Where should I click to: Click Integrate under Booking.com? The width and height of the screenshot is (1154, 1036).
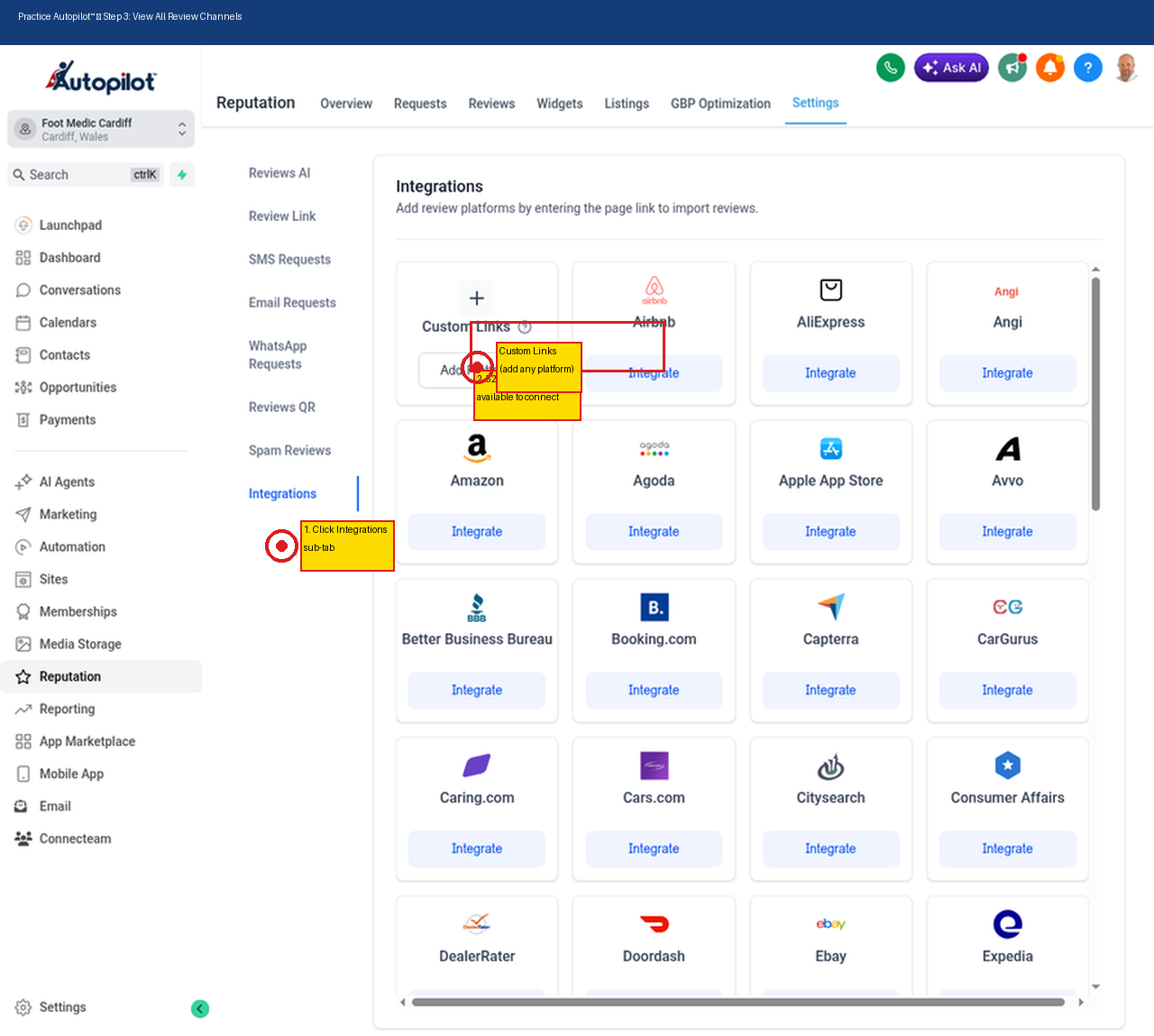pos(654,691)
